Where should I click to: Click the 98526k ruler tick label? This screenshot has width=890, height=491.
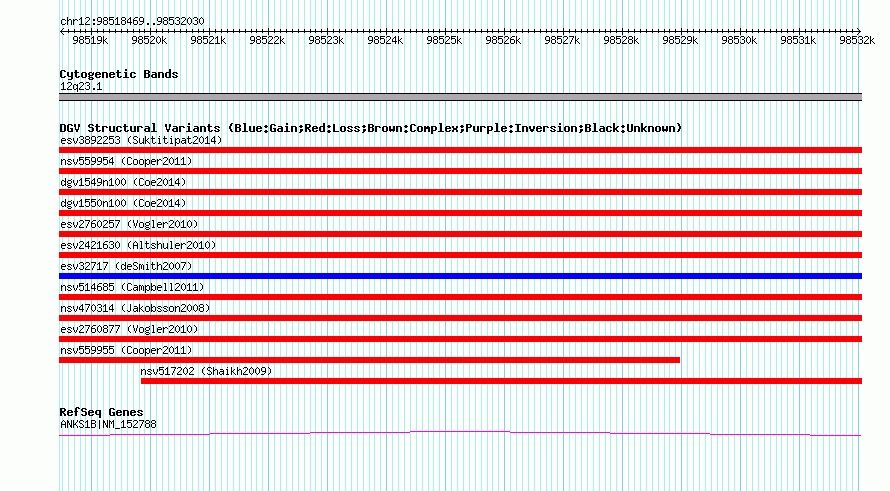coord(503,40)
